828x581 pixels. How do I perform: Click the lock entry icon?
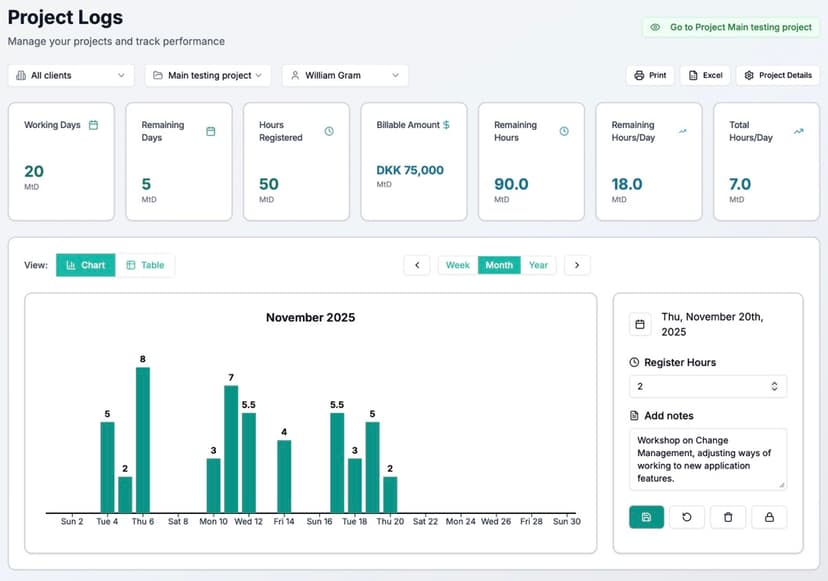[x=768, y=517]
